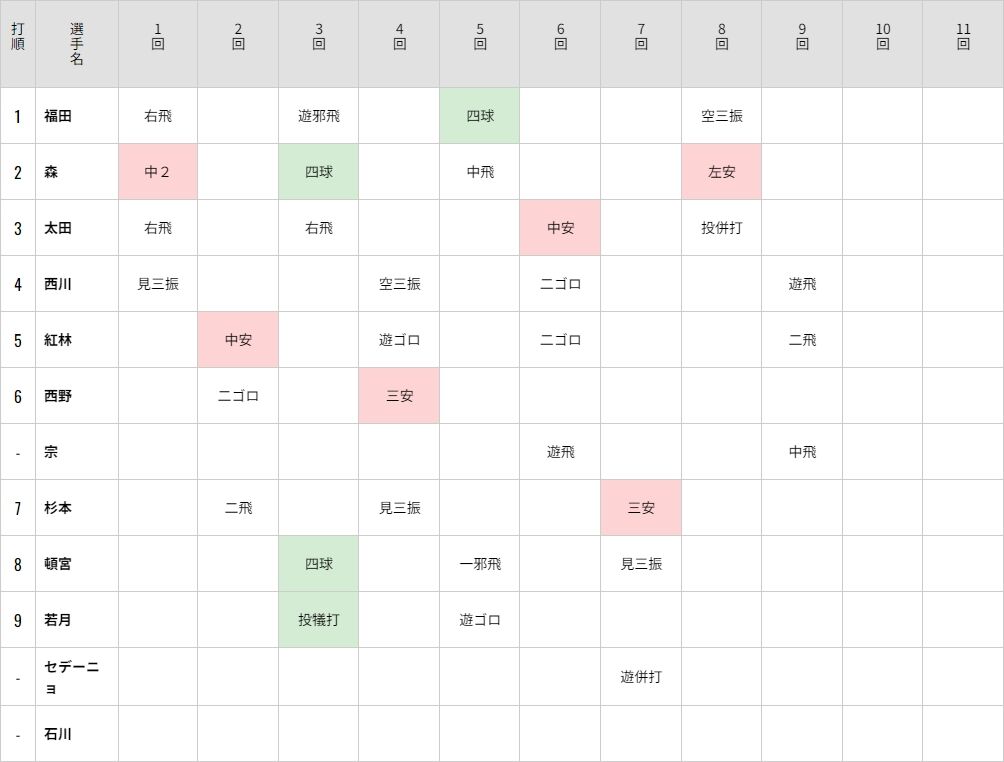Click Sugimoto's 7th inning 三安 cell
This screenshot has width=1004, height=762.
tap(641, 508)
